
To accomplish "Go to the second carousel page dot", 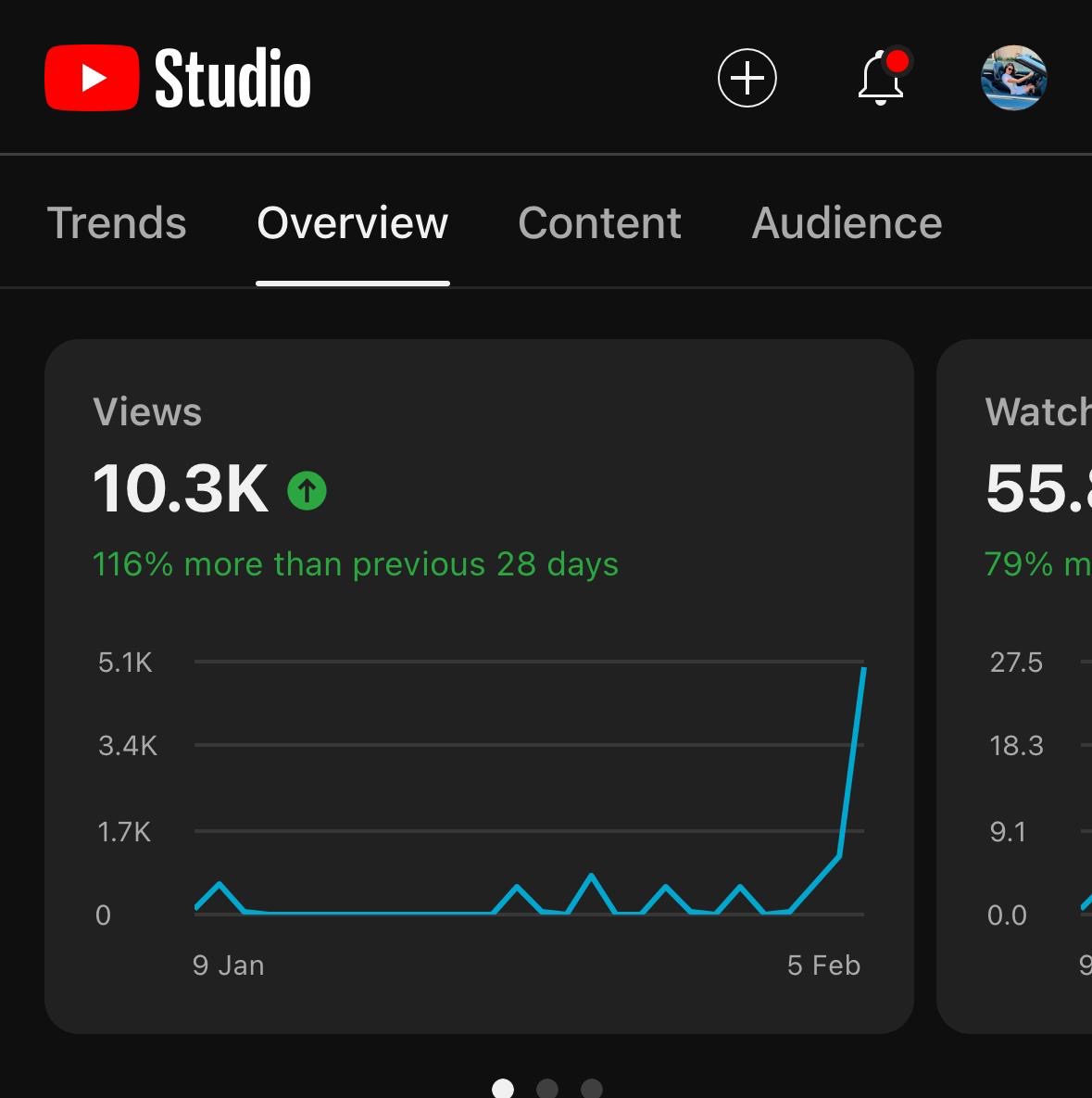I will [x=546, y=1089].
